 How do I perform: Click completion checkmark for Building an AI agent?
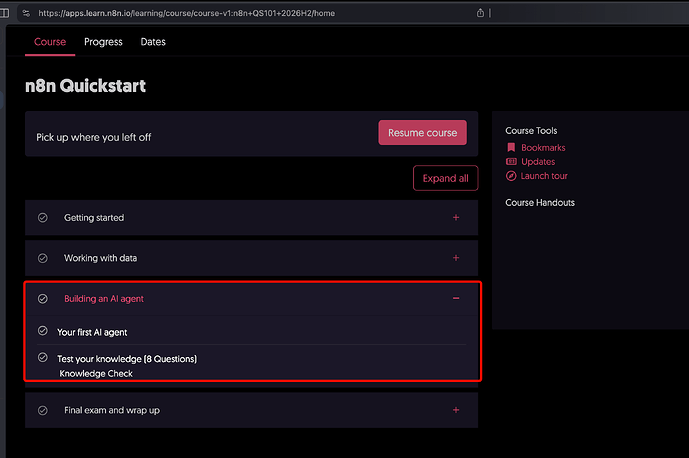tap(43, 299)
